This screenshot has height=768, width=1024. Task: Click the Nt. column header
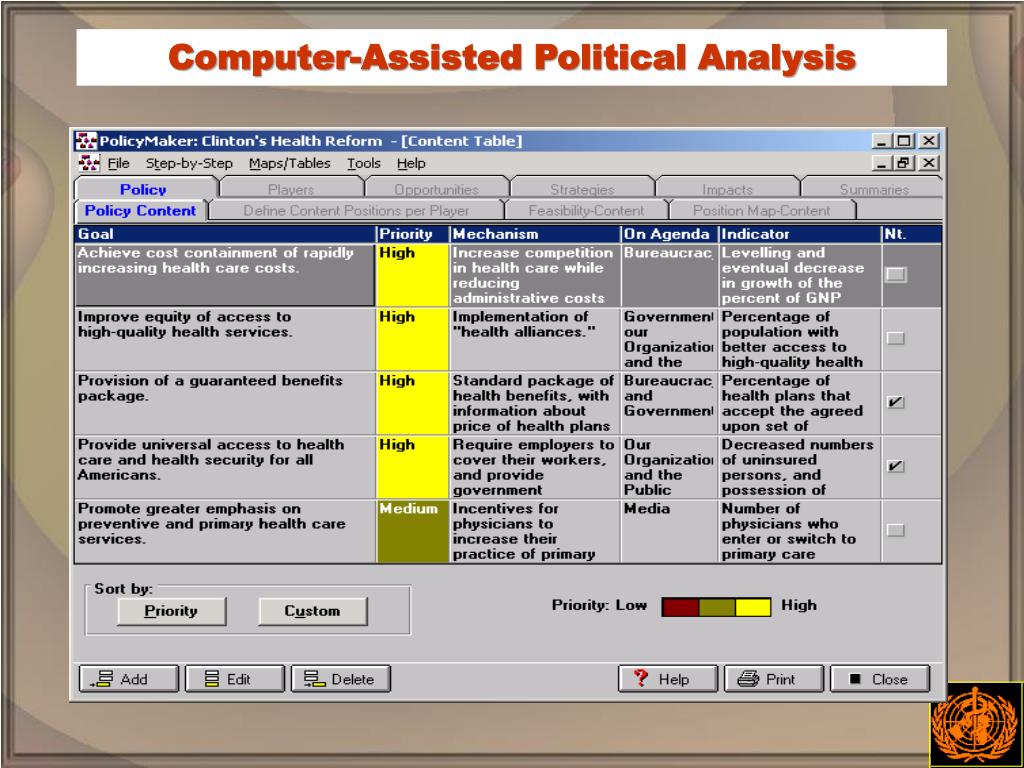coord(912,234)
